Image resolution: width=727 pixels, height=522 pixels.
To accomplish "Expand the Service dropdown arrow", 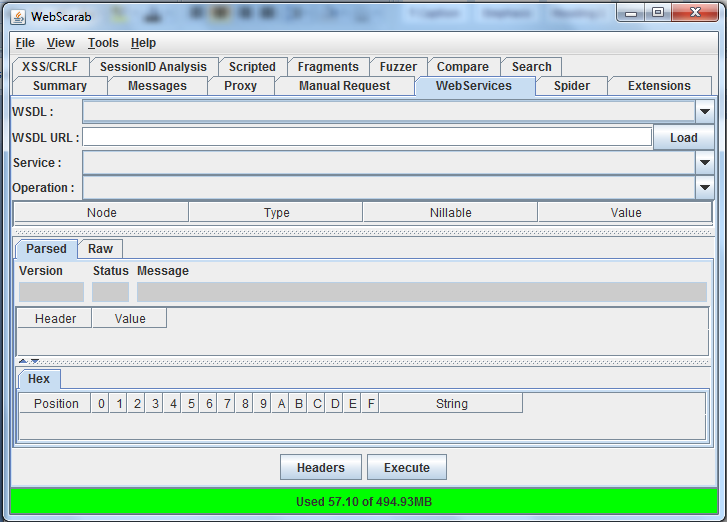I will [x=705, y=163].
